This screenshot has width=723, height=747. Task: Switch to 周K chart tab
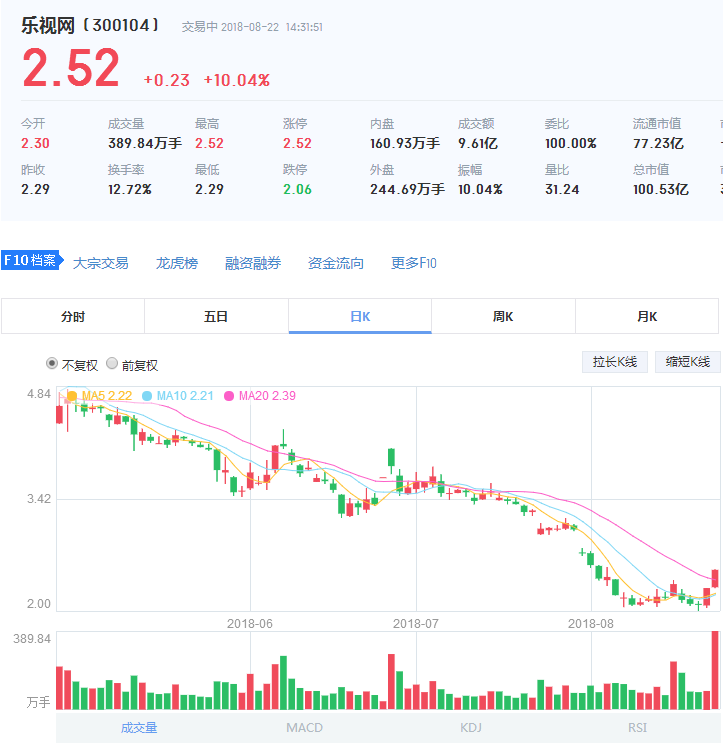click(x=503, y=316)
